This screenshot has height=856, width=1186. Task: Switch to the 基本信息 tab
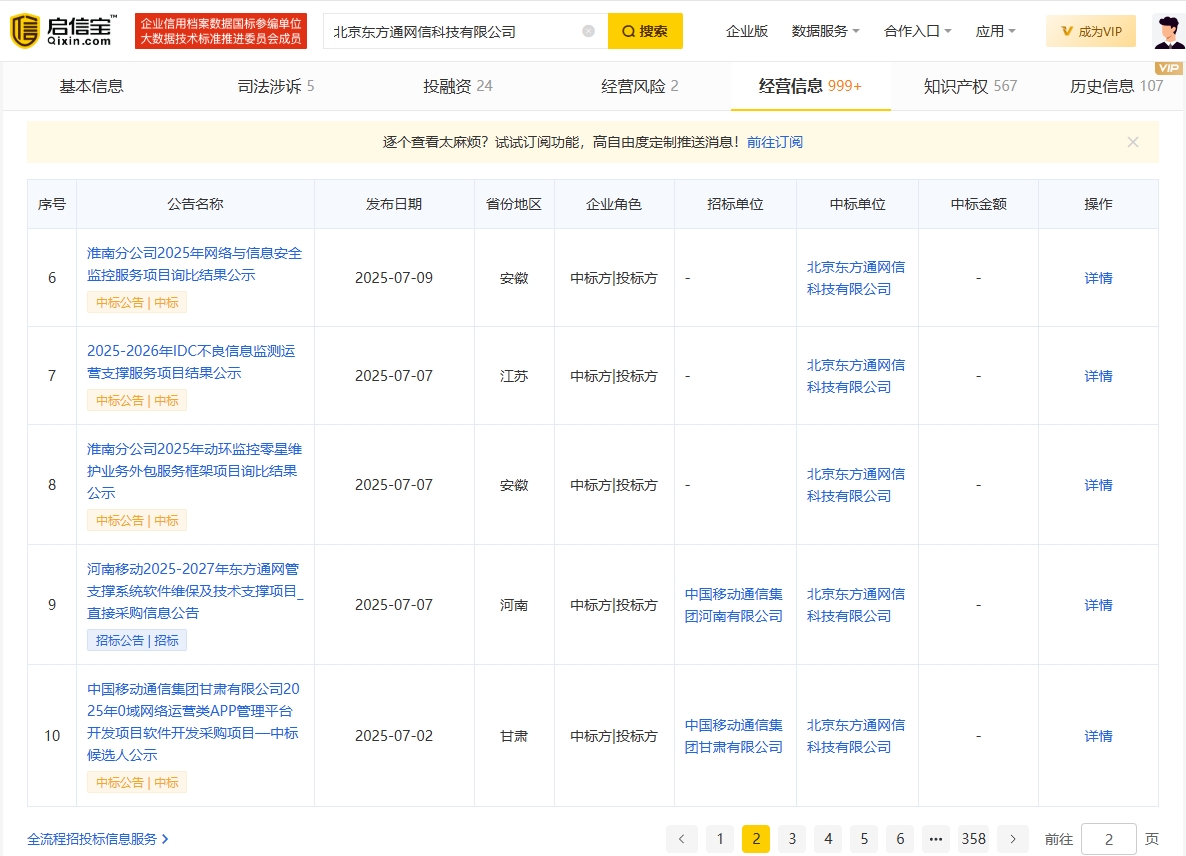(92, 86)
